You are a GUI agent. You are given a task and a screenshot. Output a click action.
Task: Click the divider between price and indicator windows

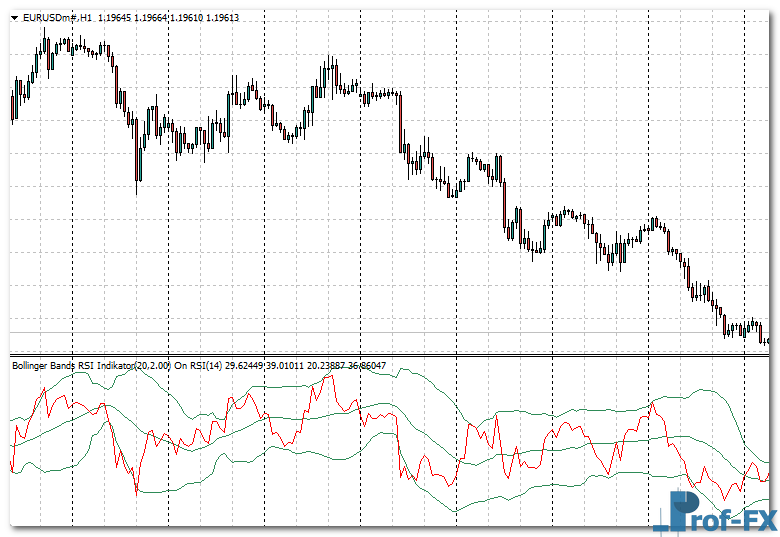(390, 355)
